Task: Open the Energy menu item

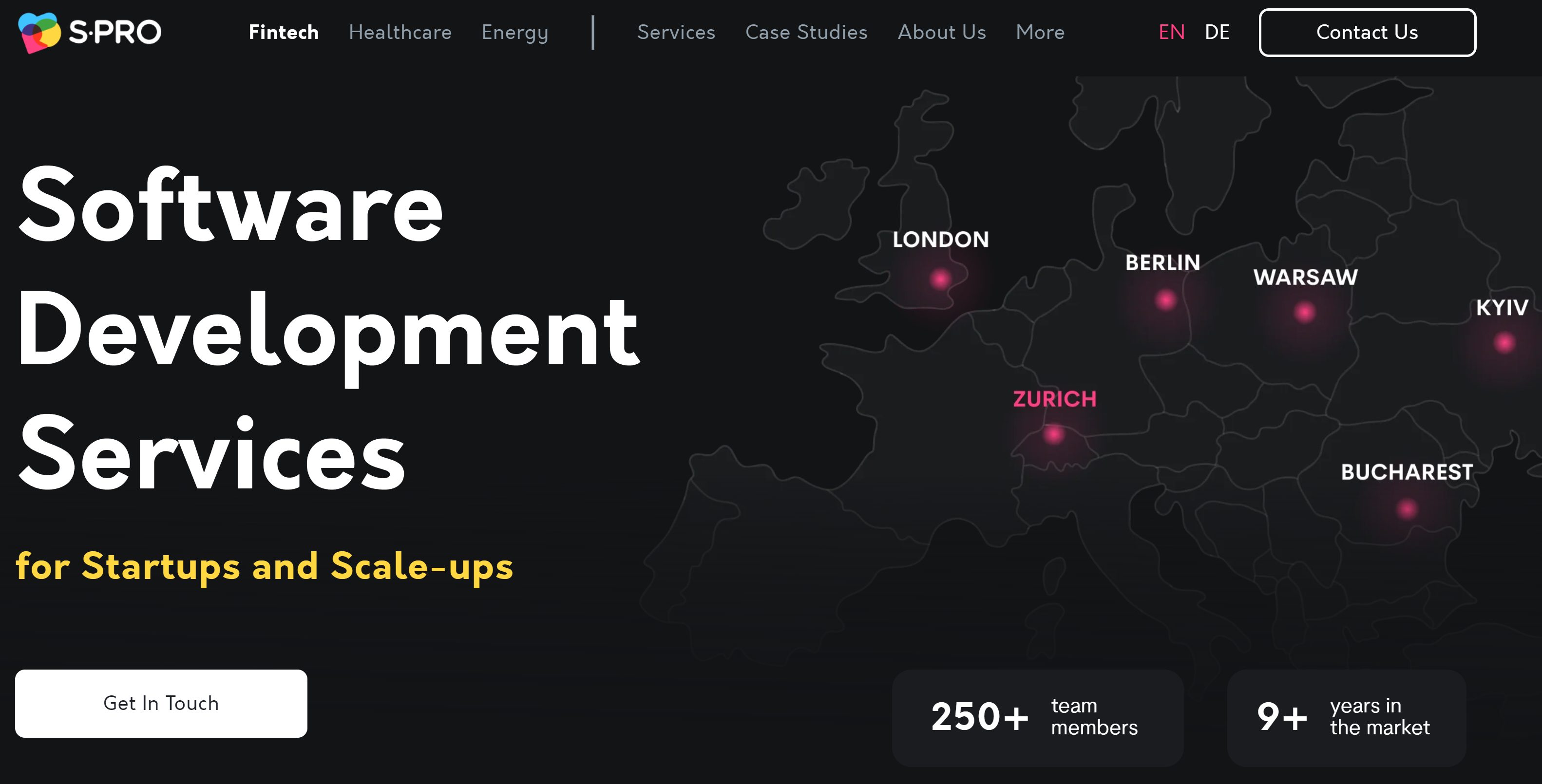Action: click(x=515, y=33)
